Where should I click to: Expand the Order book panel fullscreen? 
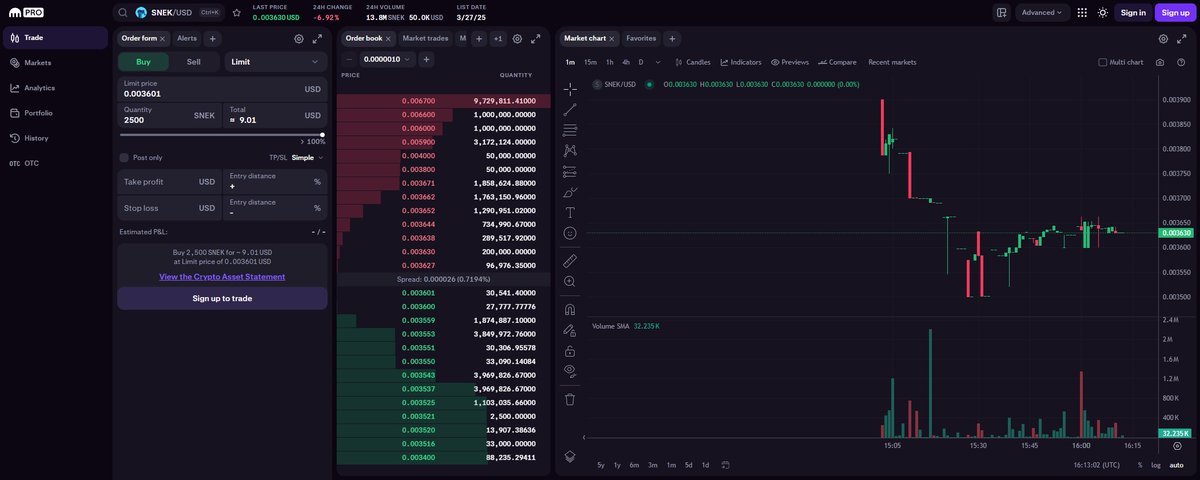(x=535, y=39)
